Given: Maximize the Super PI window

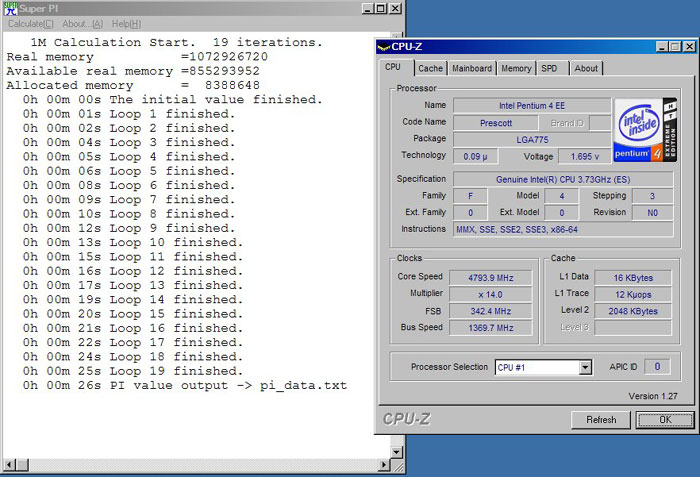Looking at the screenshot, I should (381, 8).
